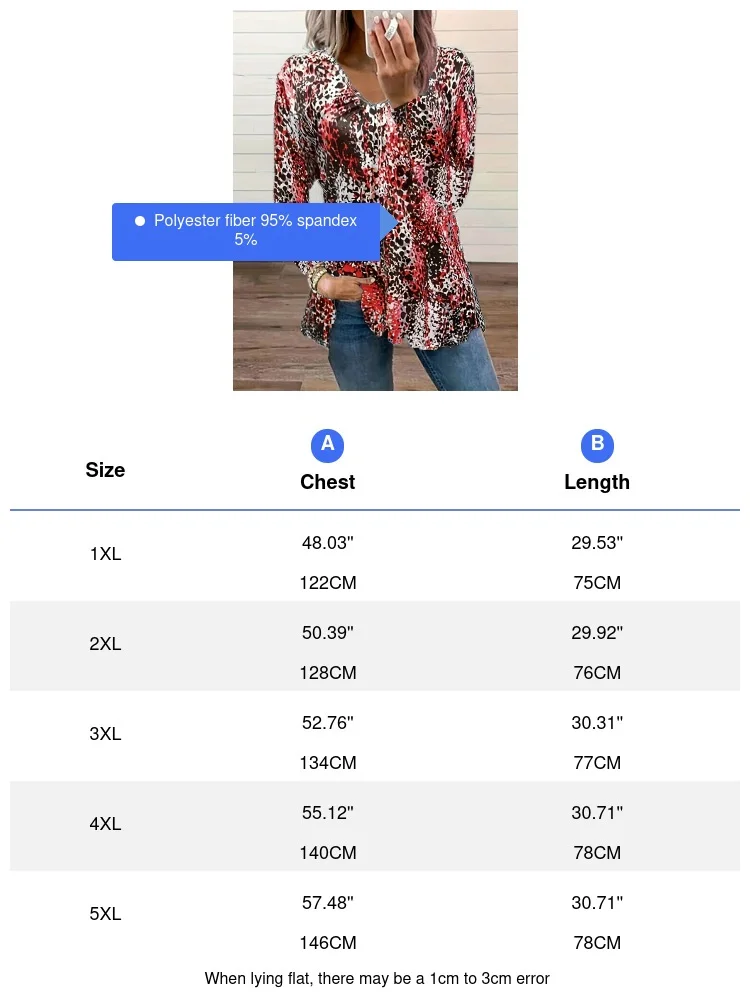Screen dimensions: 750x1000
Task: Click the 5XL size row label
Action: click(105, 914)
